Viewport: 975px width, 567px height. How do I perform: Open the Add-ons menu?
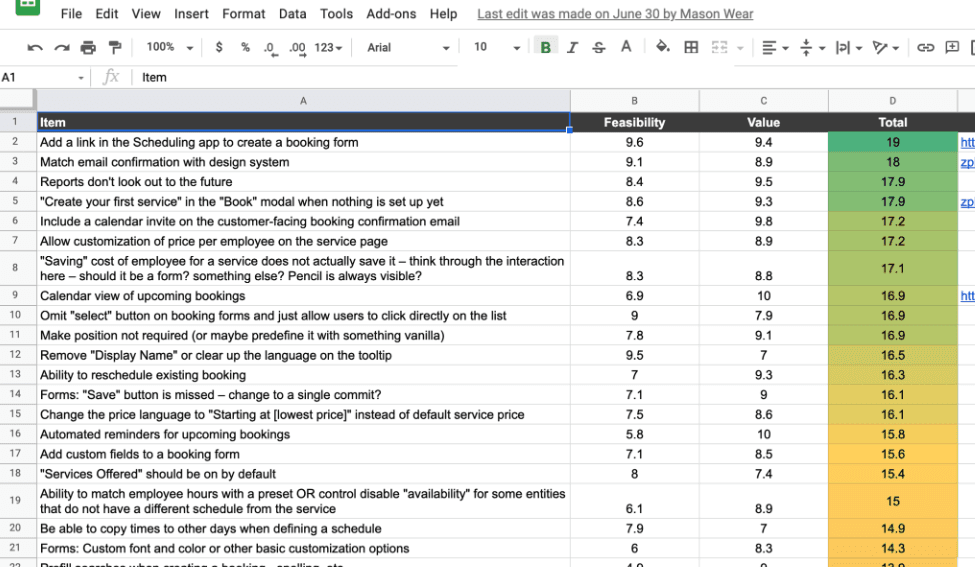pos(391,14)
